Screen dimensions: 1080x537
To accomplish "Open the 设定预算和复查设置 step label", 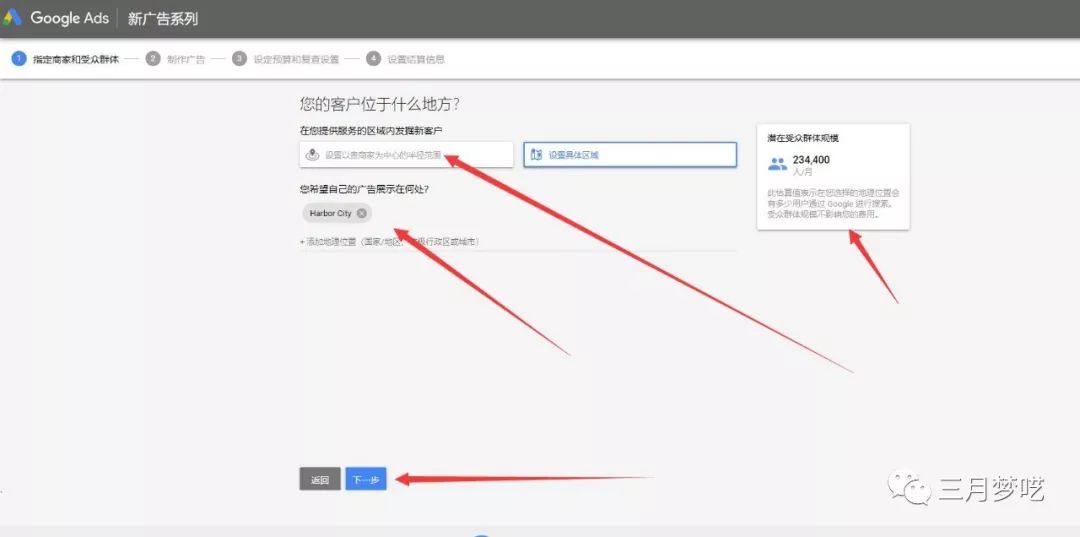I will (296, 59).
